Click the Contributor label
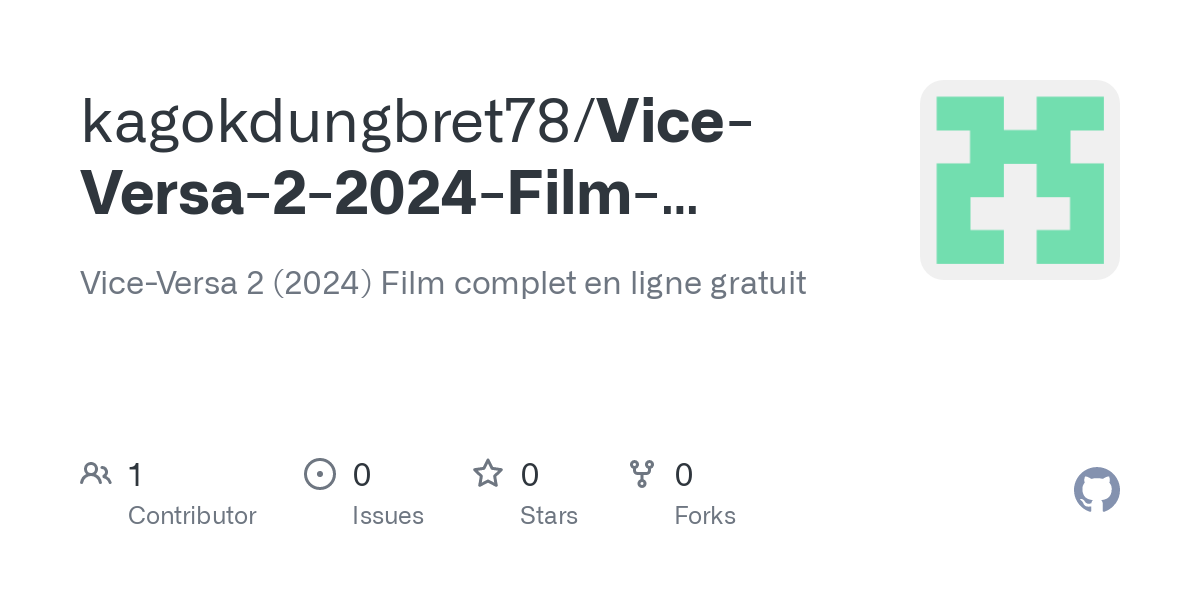Viewport: 1200px width, 600px height. [192, 516]
